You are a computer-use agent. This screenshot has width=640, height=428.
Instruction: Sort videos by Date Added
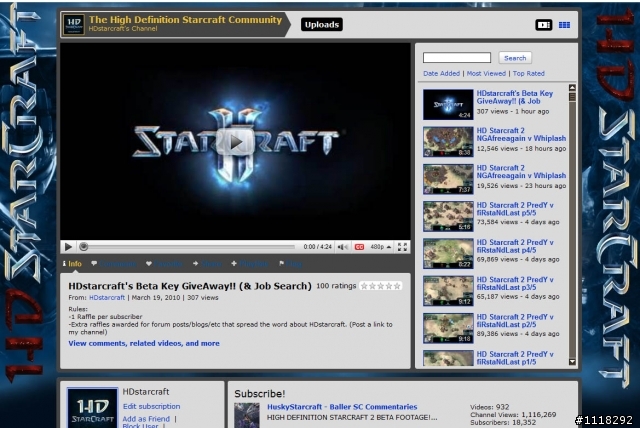(441, 73)
